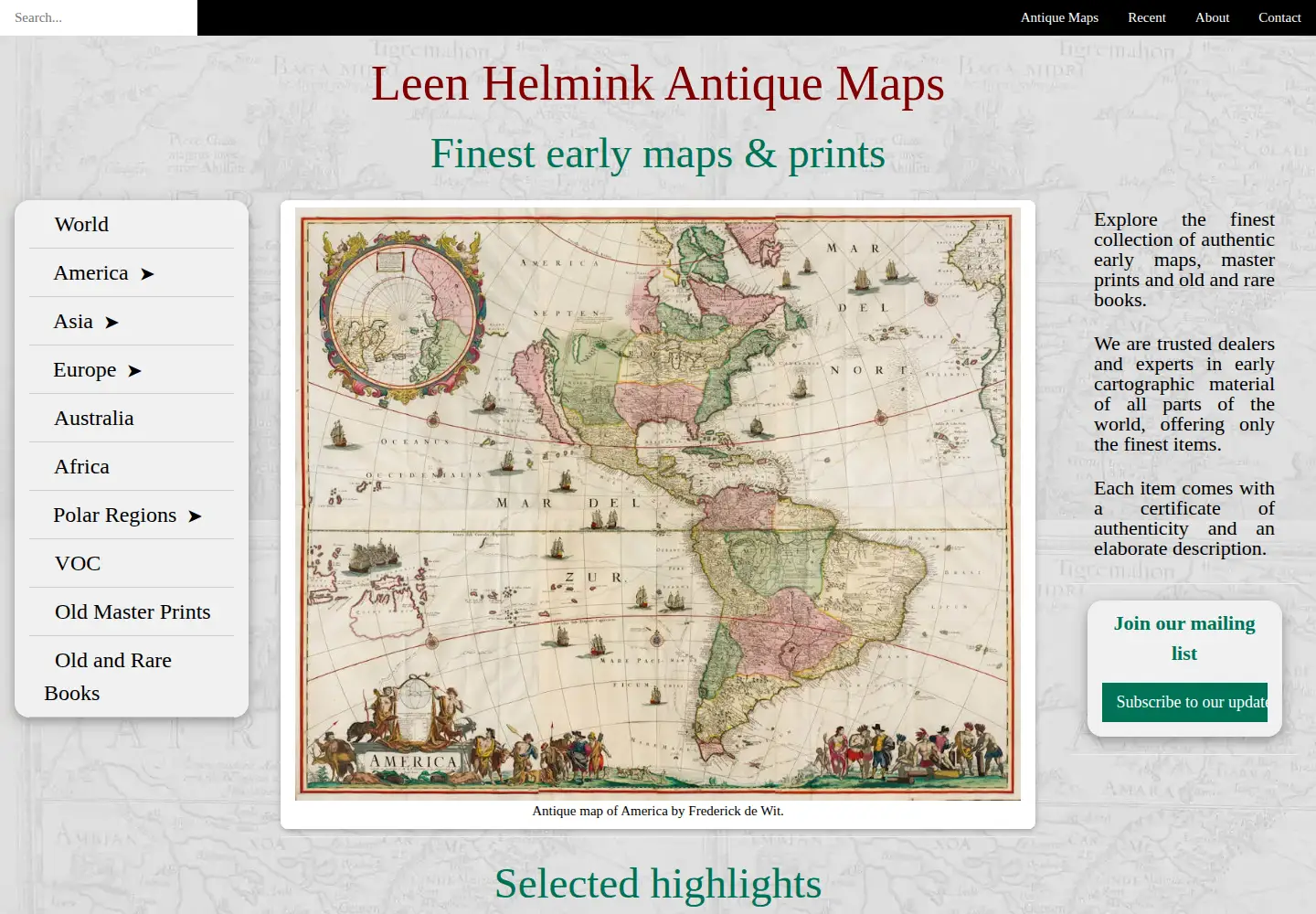Image resolution: width=1316 pixels, height=914 pixels.
Task: Click the Search input field
Action: point(99,17)
